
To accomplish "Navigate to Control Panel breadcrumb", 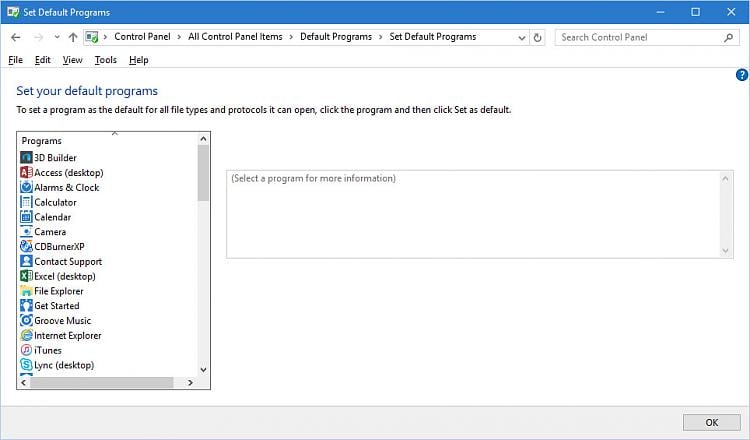I will click(142, 37).
